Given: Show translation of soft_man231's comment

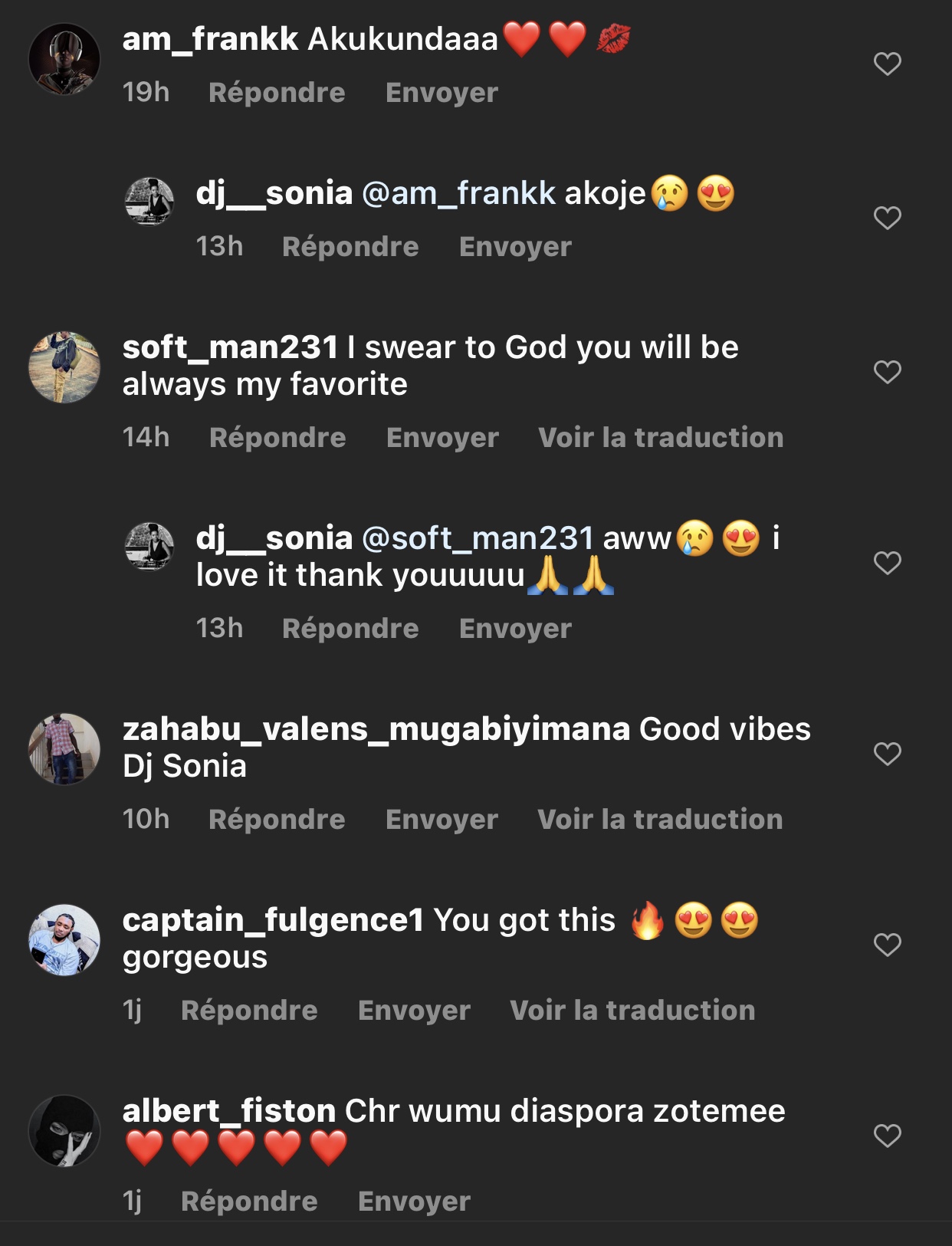Looking at the screenshot, I should coord(661,438).
